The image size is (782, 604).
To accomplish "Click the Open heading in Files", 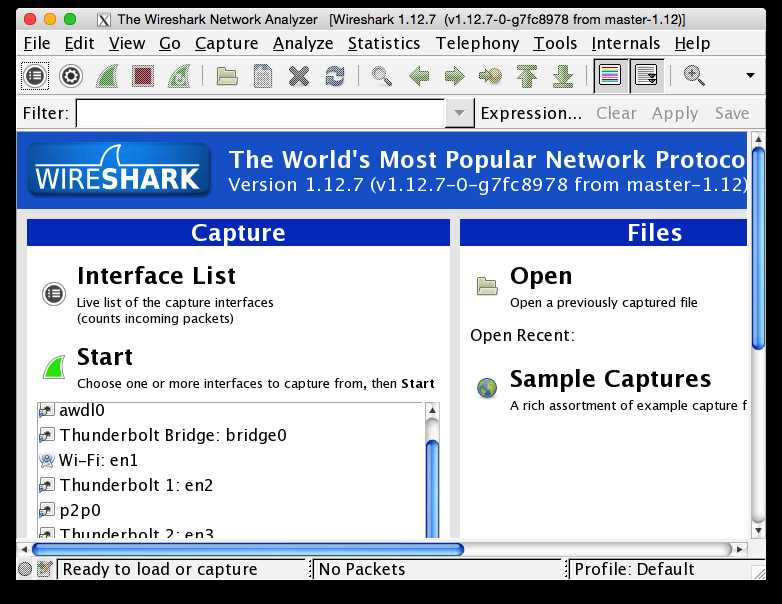I will pyautogui.click(x=541, y=277).
